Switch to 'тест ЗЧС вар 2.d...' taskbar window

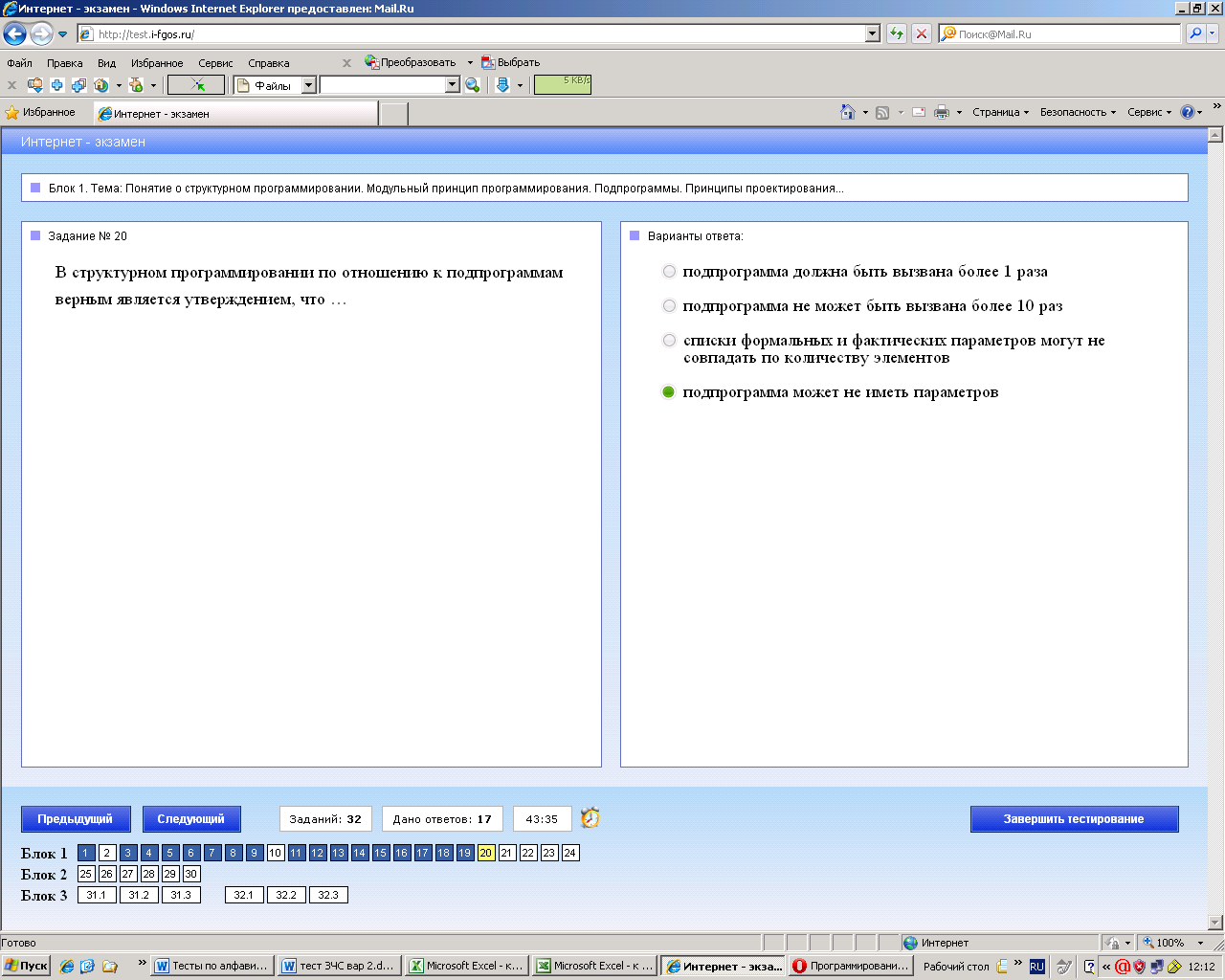[339, 967]
